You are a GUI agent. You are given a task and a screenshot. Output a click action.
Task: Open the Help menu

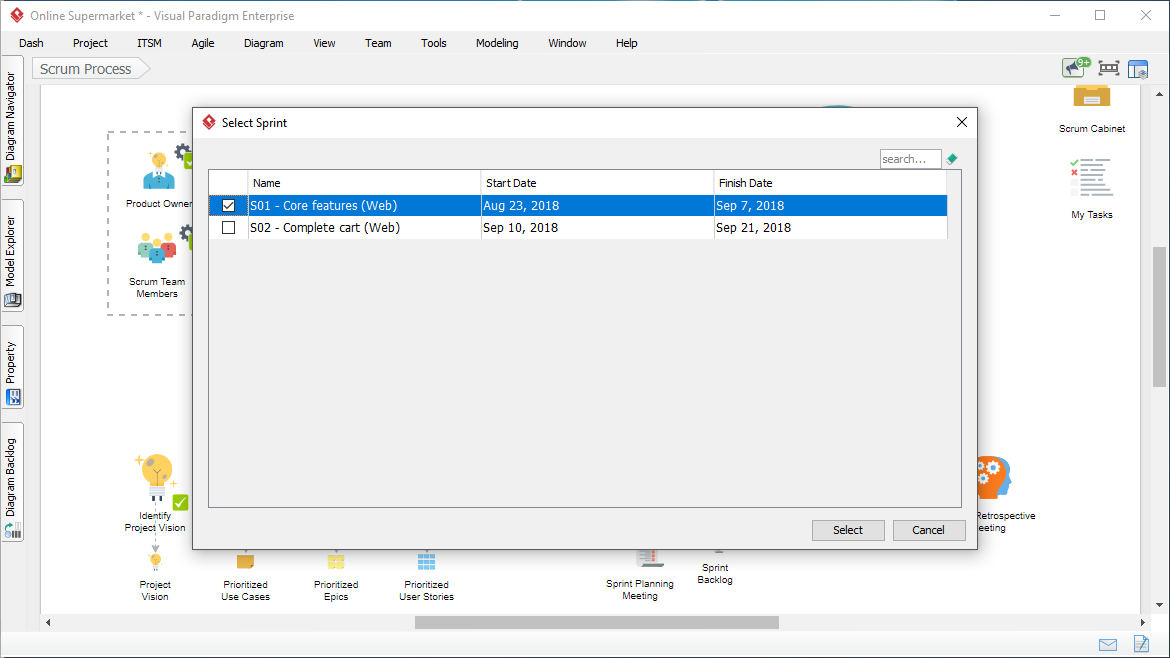[x=627, y=43]
